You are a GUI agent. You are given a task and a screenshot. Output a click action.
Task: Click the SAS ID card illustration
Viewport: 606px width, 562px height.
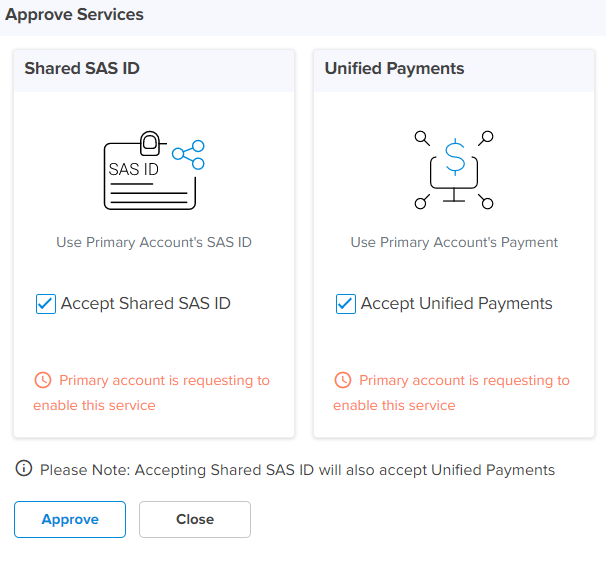(x=150, y=170)
